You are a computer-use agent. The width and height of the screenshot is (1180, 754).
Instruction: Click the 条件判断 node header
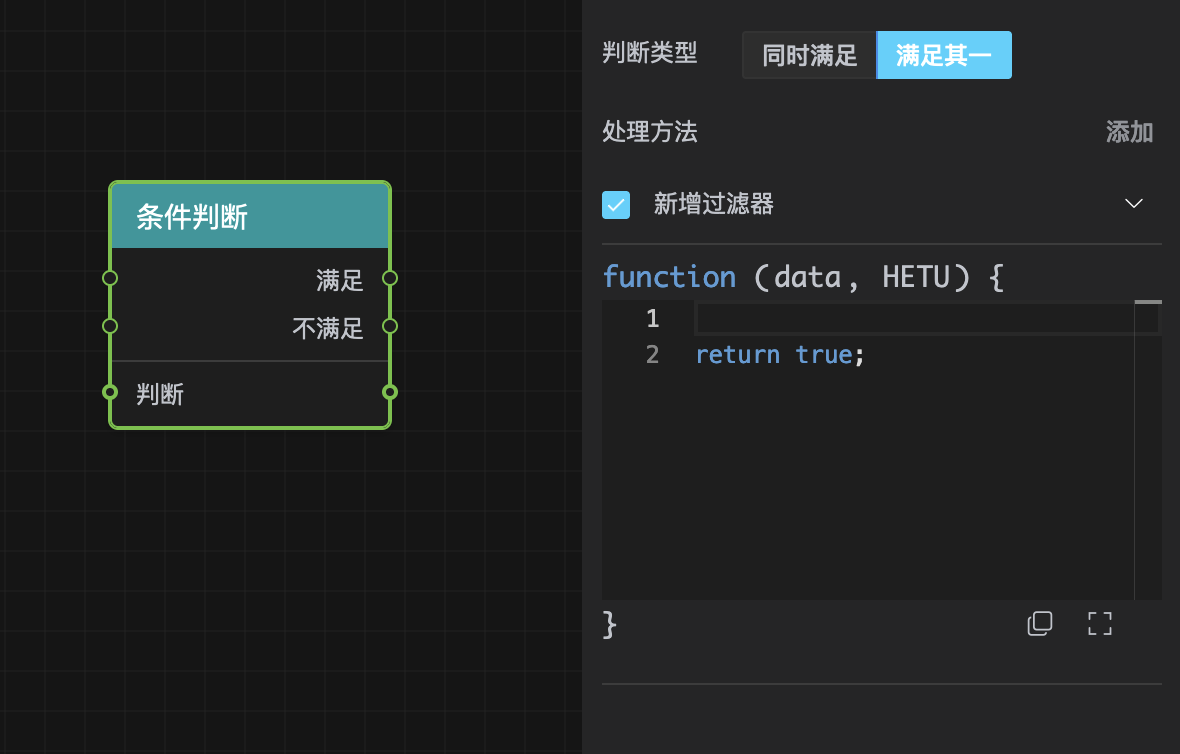pos(250,216)
